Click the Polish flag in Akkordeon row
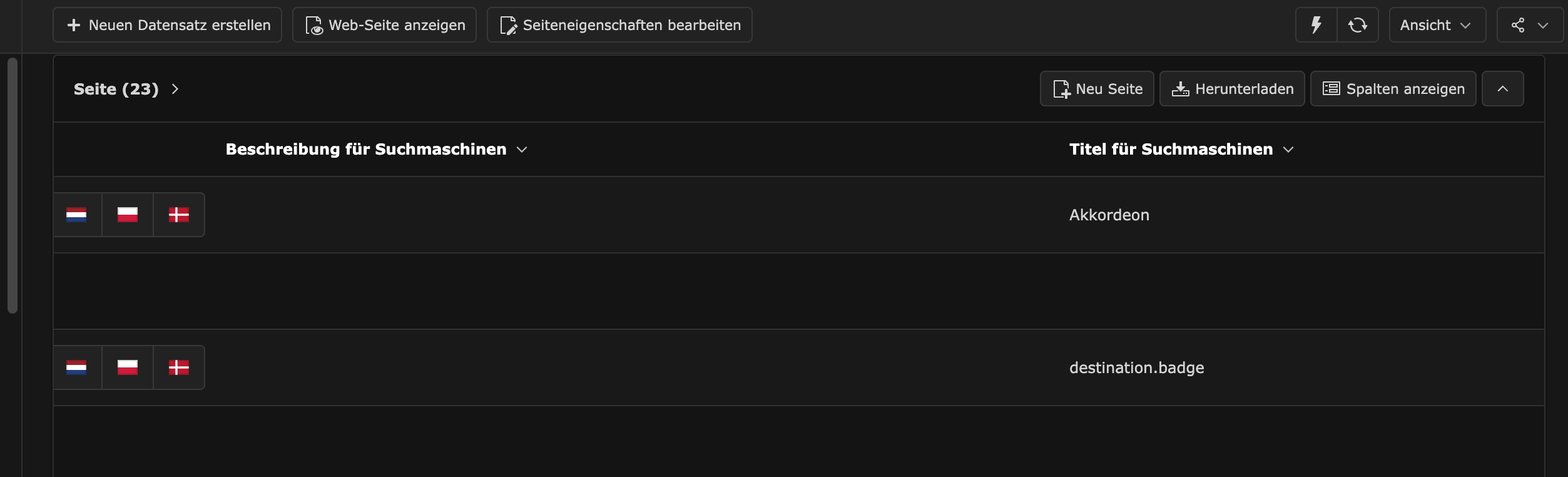This screenshot has height=477, width=1568. (x=128, y=215)
